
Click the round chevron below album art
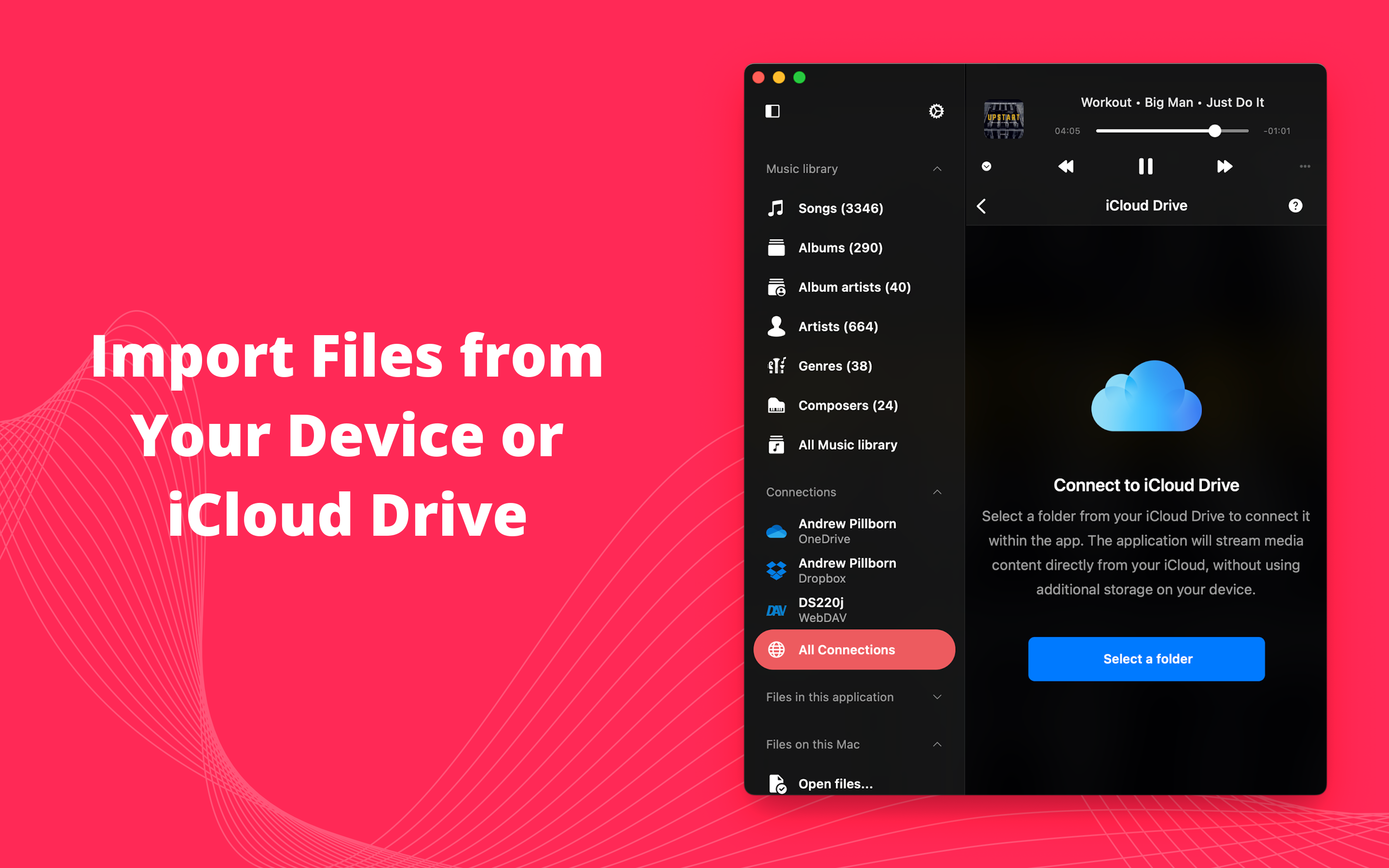[x=986, y=166]
